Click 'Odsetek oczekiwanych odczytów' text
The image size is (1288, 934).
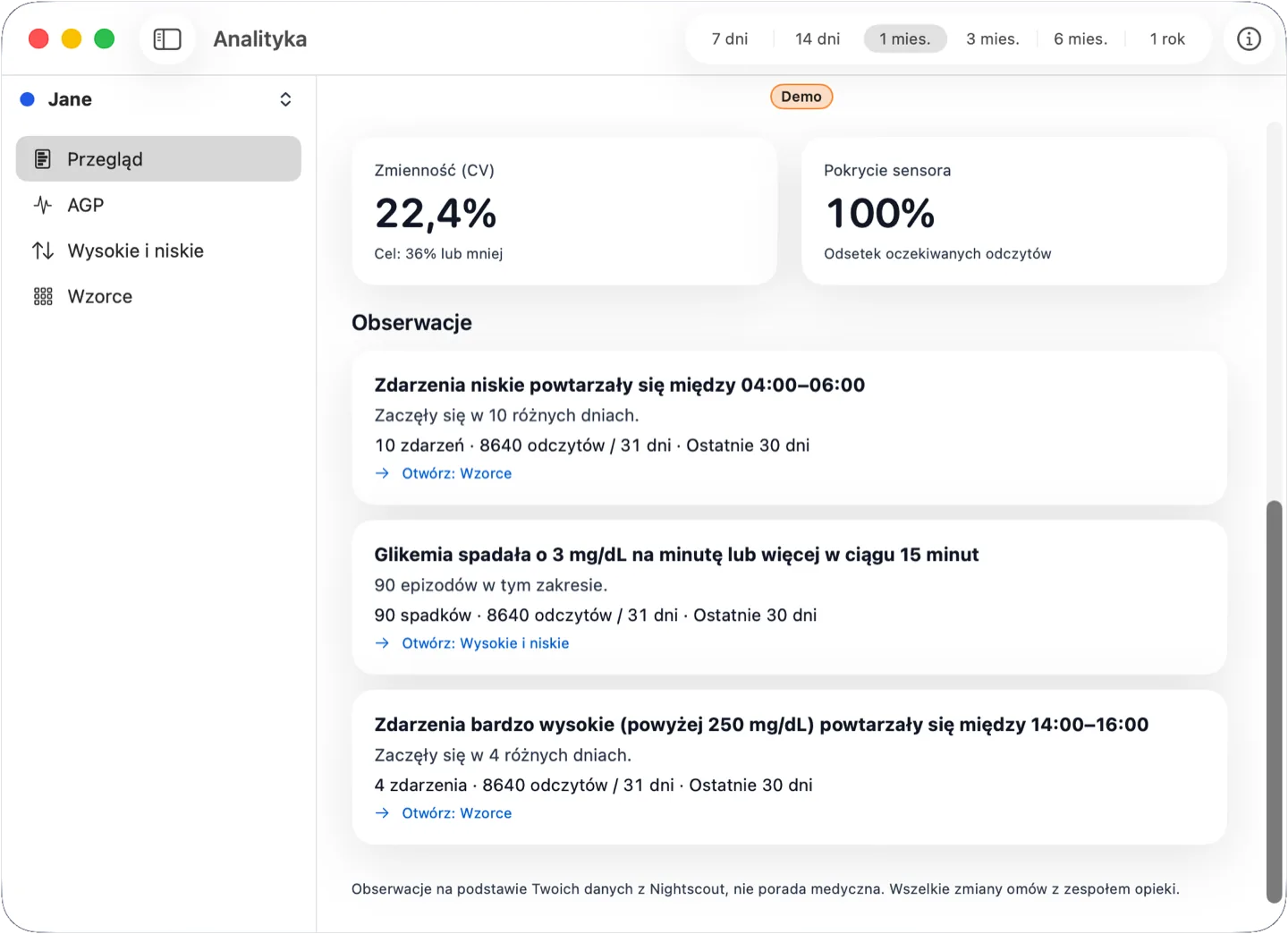[x=937, y=254]
